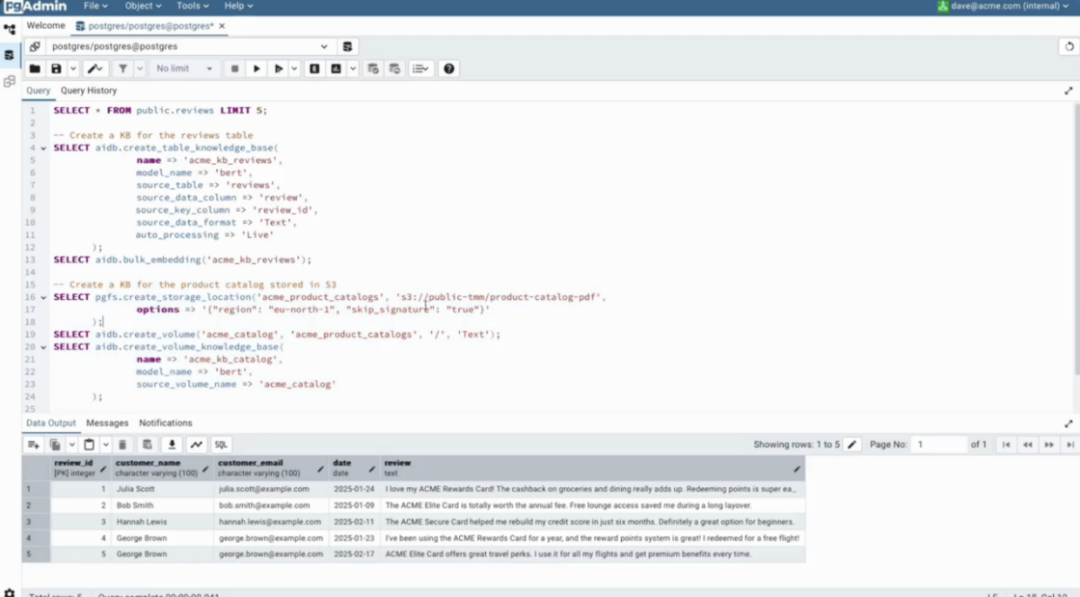The width and height of the screenshot is (1080, 597).
Task: Click the Delete row trash icon
Action: coord(123,445)
